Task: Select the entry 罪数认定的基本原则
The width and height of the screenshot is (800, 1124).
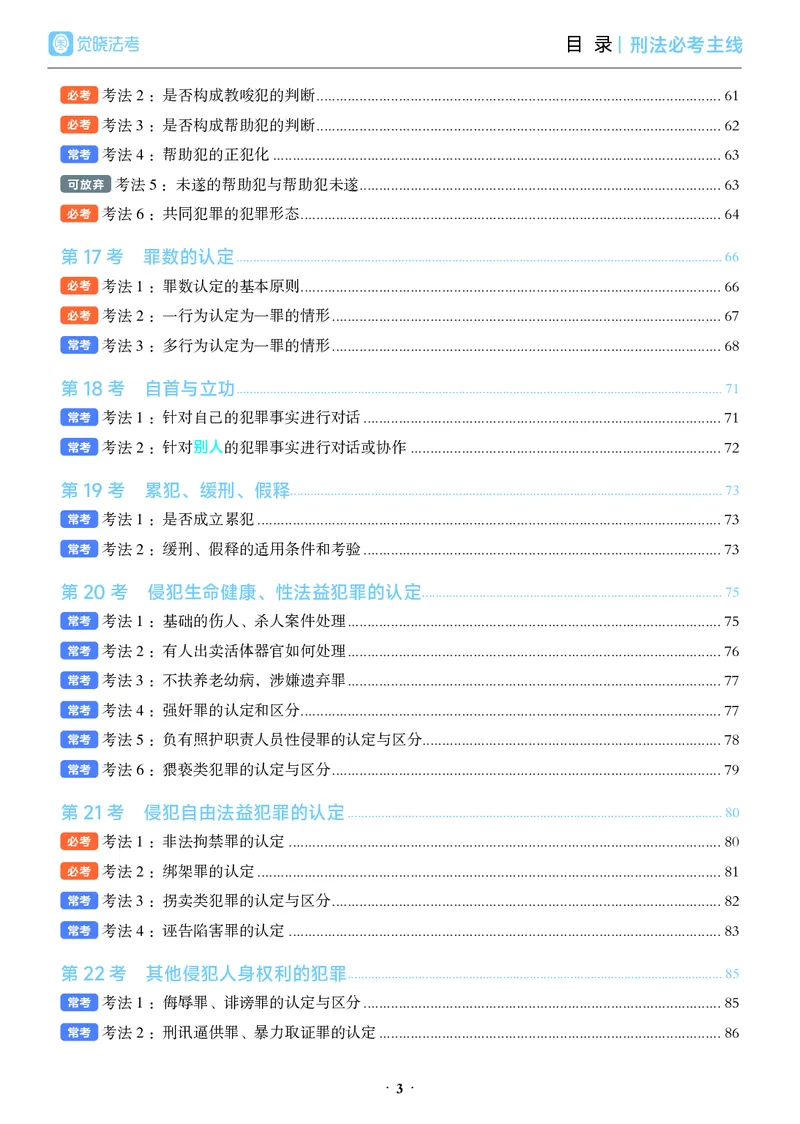Action: [x=231, y=287]
